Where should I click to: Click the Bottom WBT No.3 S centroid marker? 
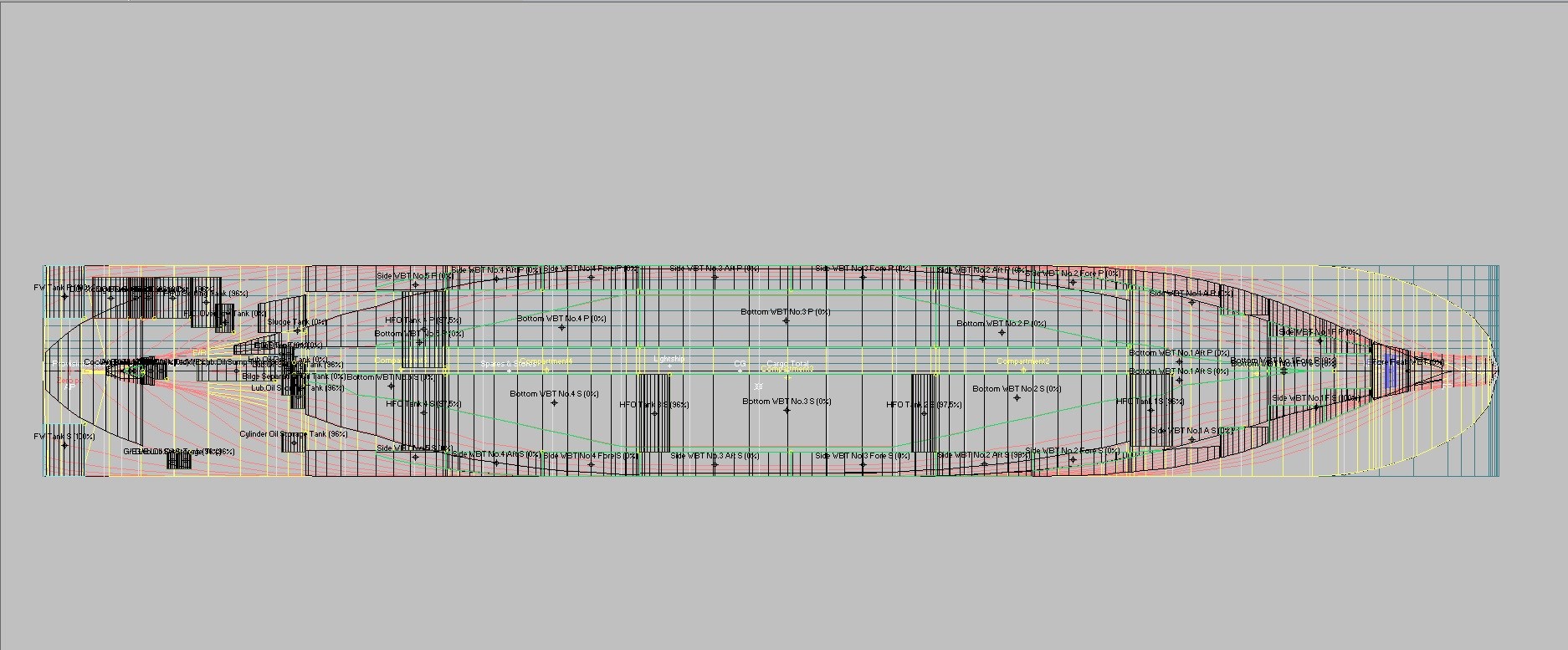(787, 410)
